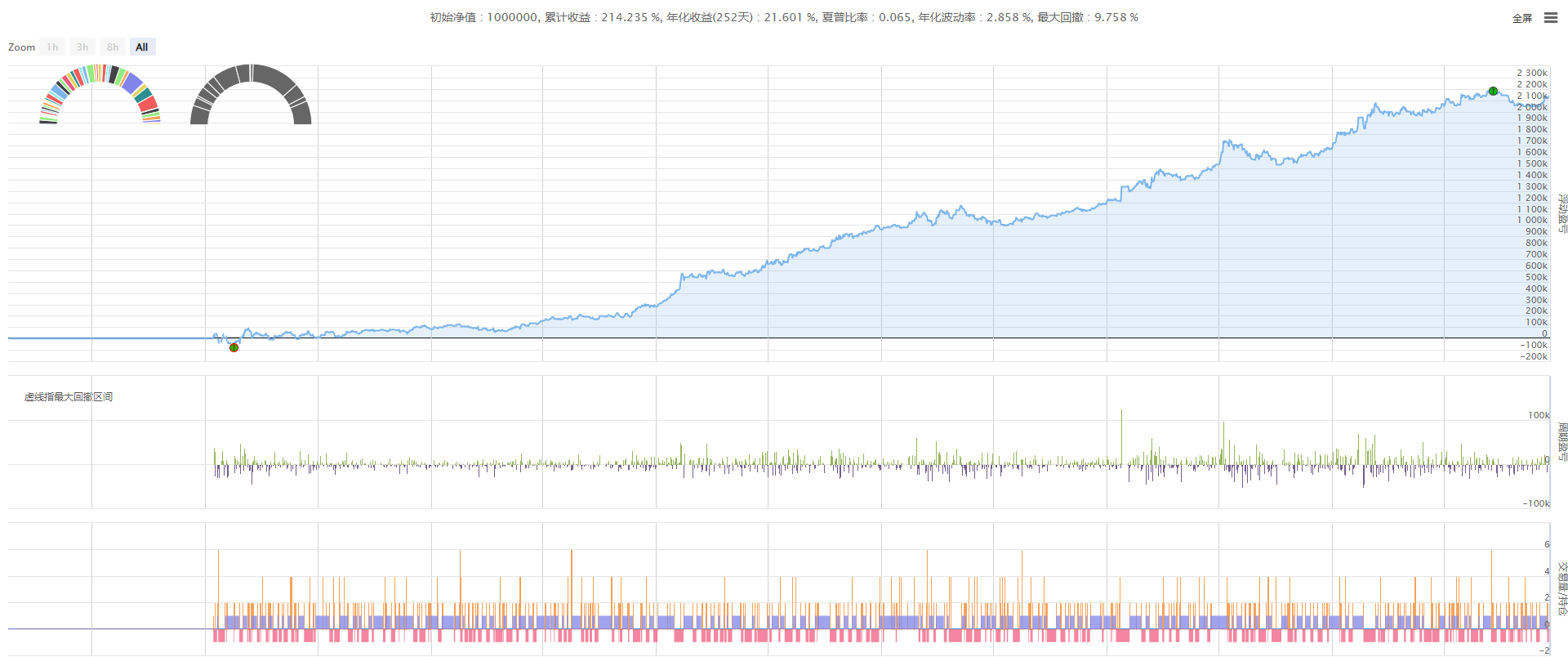The height and width of the screenshot is (657, 1568).
Task: Click the 浮动盈亏 axis title
Action: click(1561, 213)
